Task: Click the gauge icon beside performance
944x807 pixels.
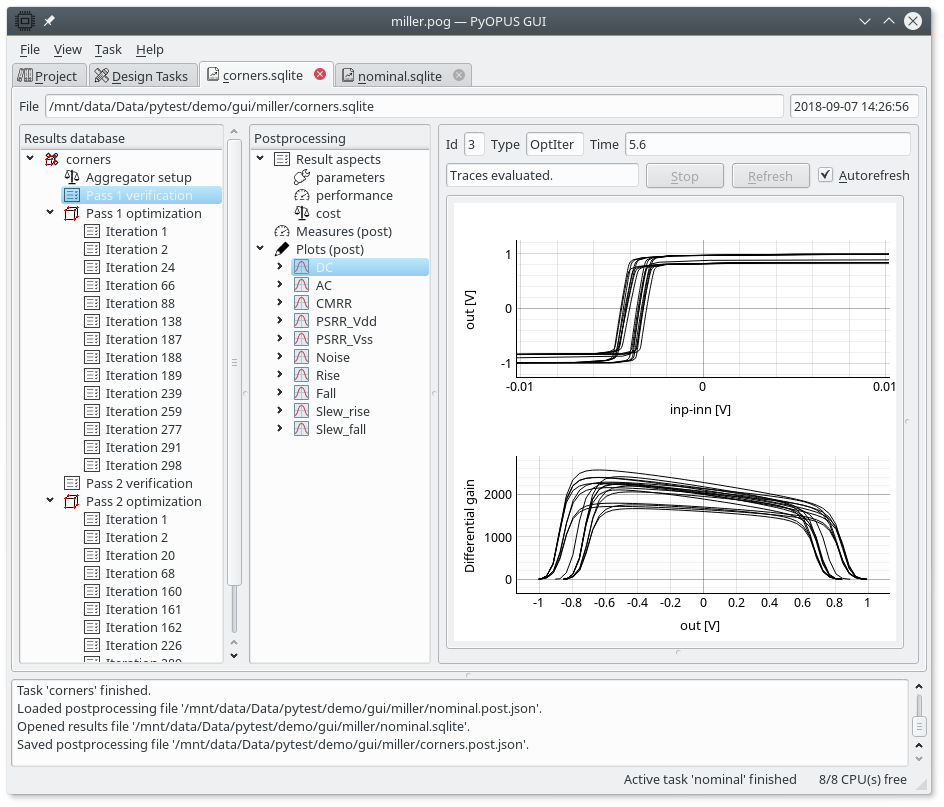Action: (302, 195)
